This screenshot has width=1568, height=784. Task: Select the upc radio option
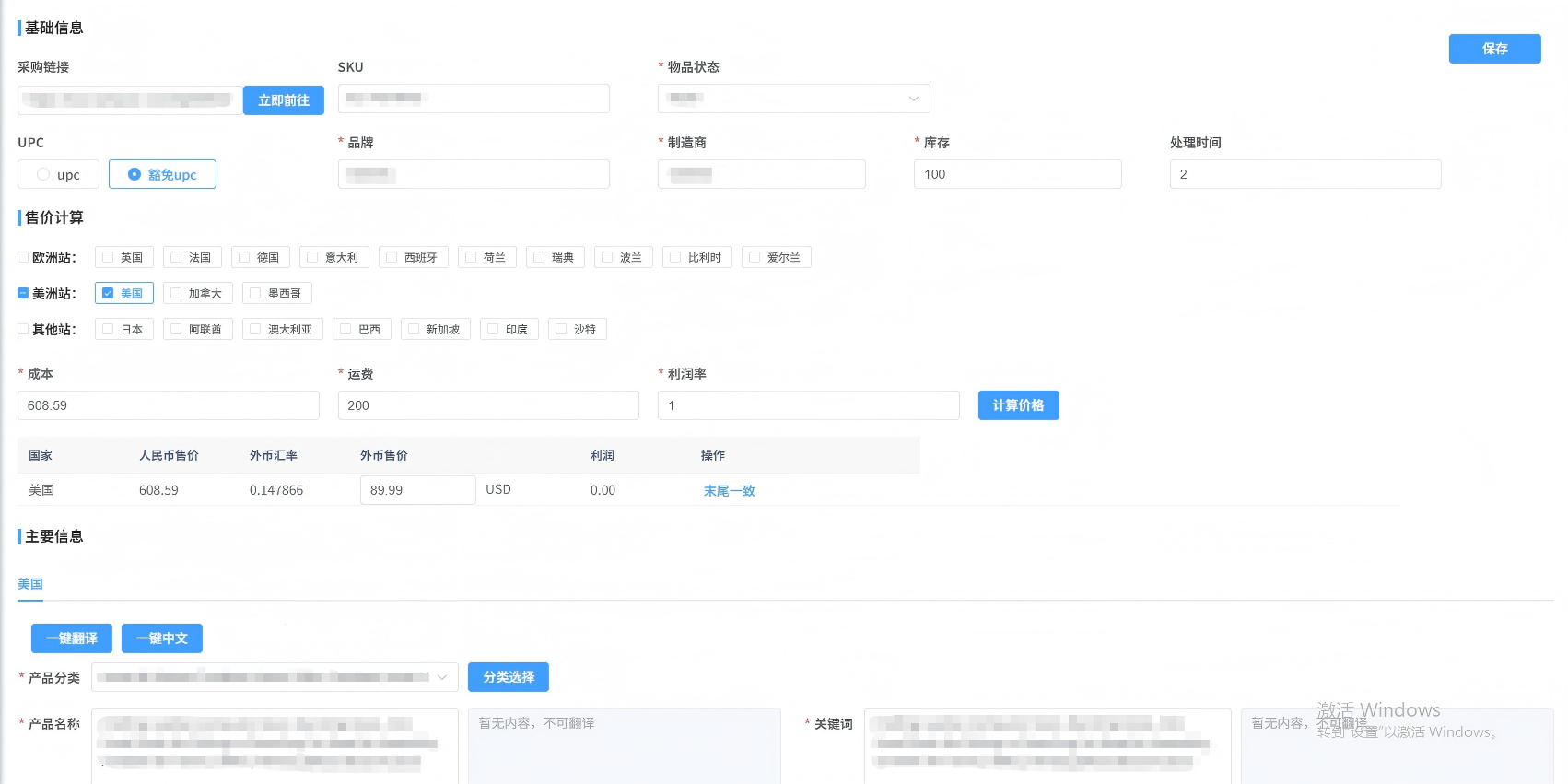pyautogui.click(x=58, y=174)
